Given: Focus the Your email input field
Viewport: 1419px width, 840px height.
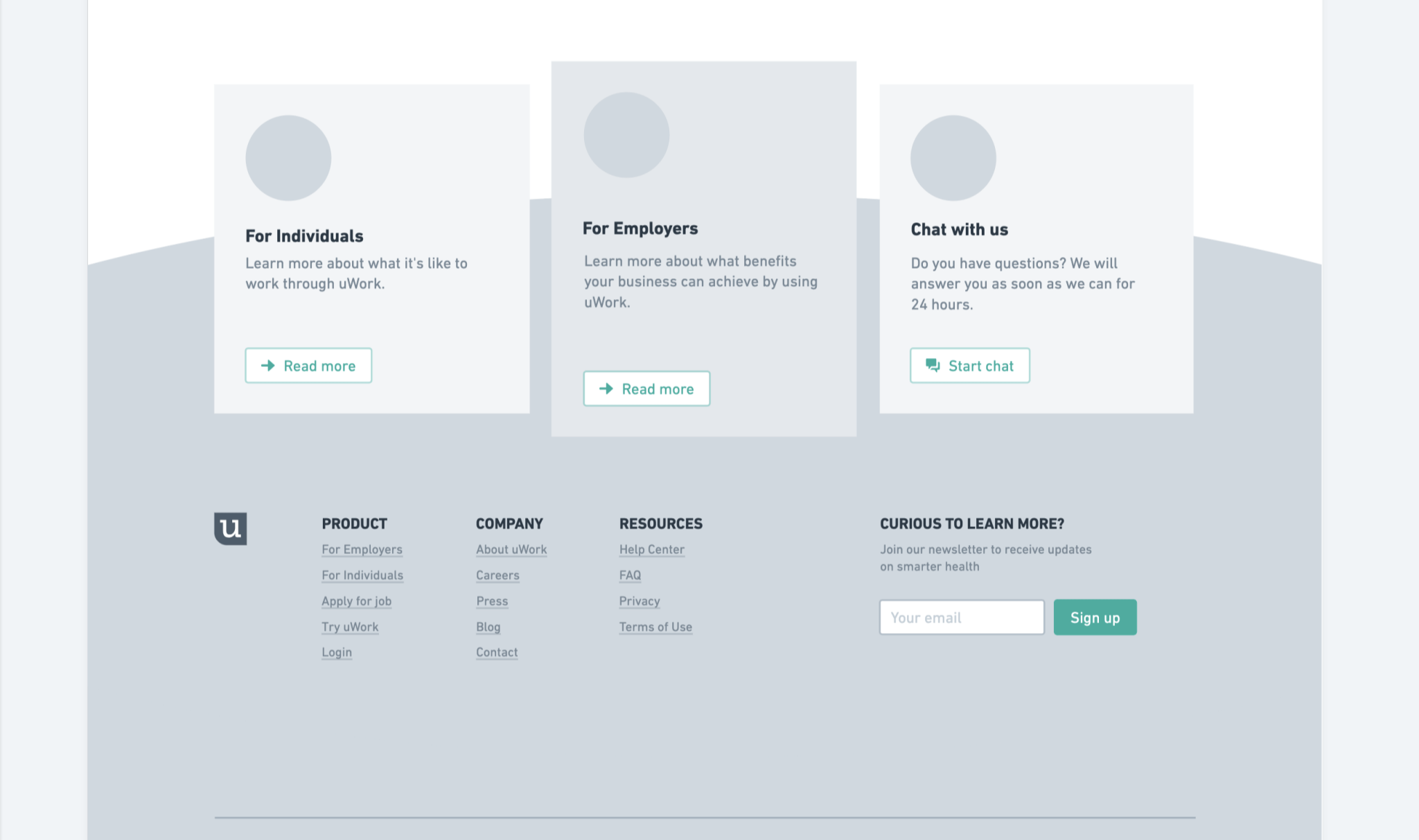Looking at the screenshot, I should pyautogui.click(x=962, y=617).
